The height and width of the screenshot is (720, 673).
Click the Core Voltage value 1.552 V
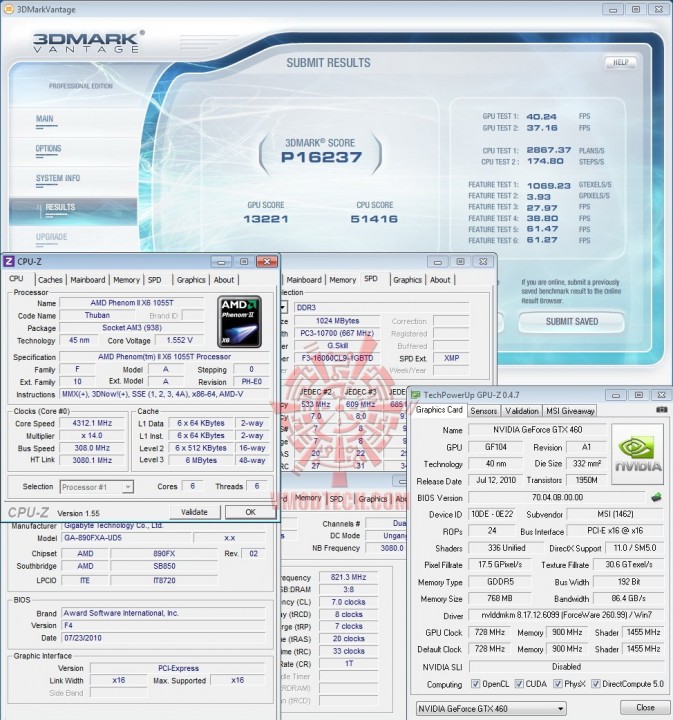179,340
